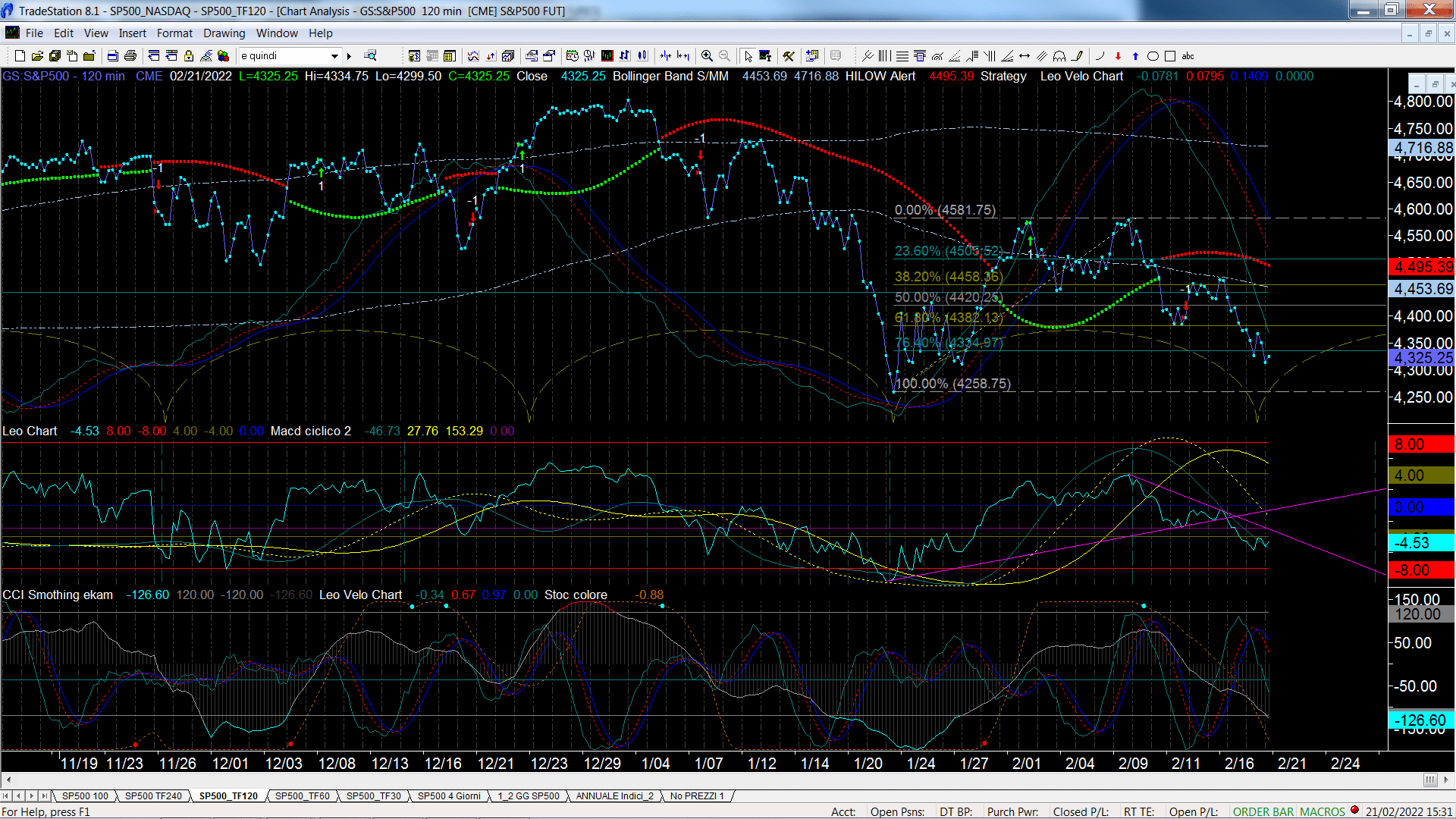The image size is (1456, 819).
Task: Open the View menu
Action: [96, 33]
